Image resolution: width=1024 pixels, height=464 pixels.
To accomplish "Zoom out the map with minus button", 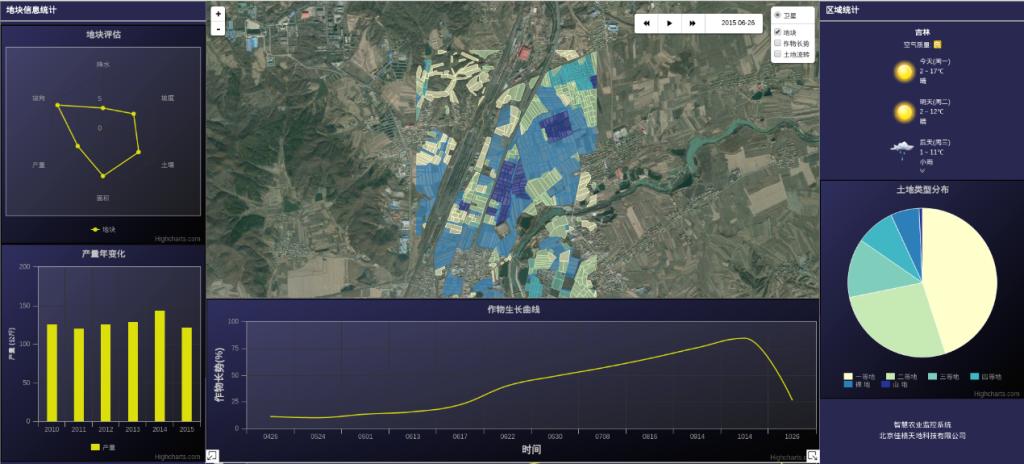I will click(x=218, y=29).
